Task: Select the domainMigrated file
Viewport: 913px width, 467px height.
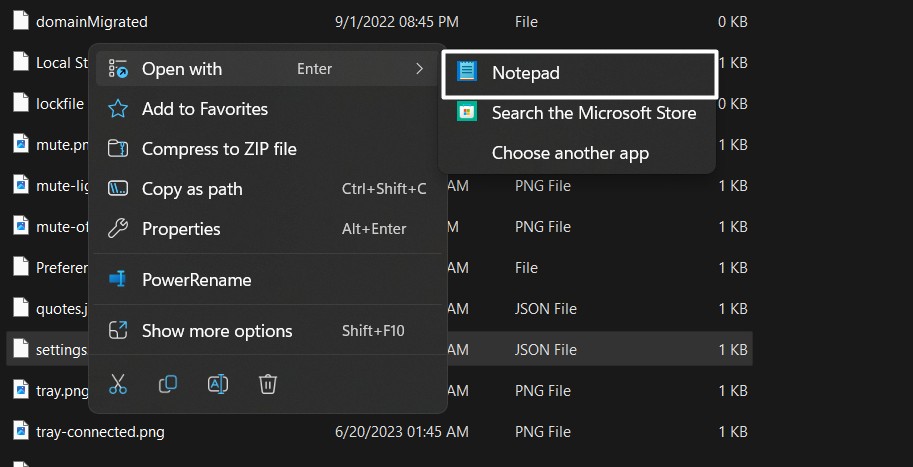Action: (91, 21)
